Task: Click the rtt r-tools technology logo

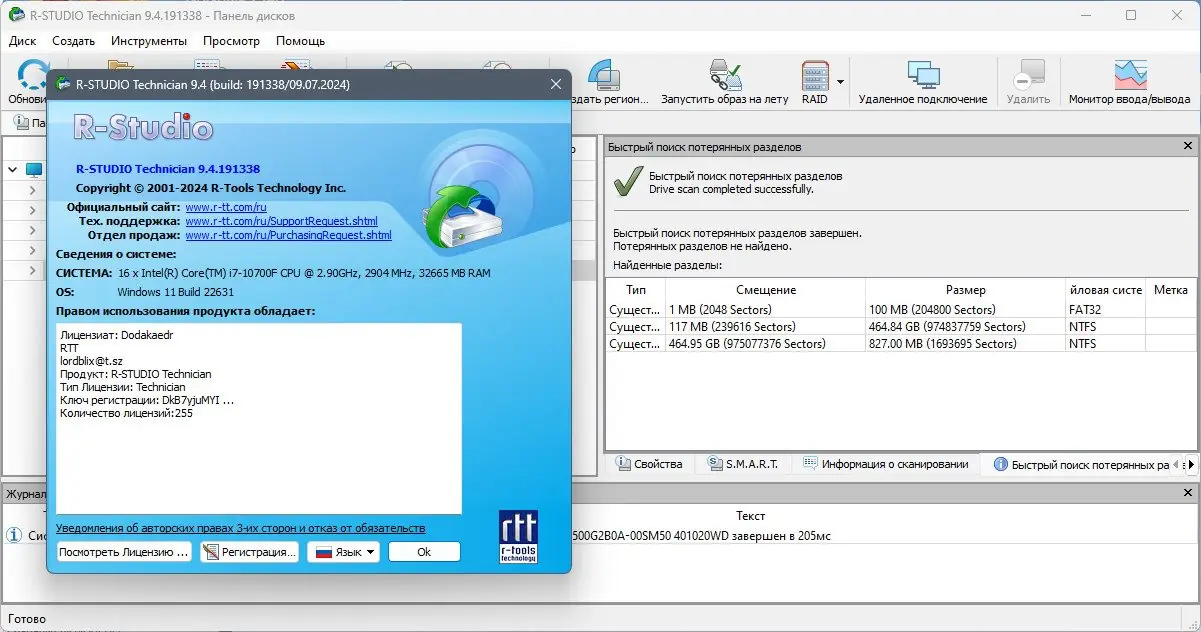Action: click(x=516, y=535)
